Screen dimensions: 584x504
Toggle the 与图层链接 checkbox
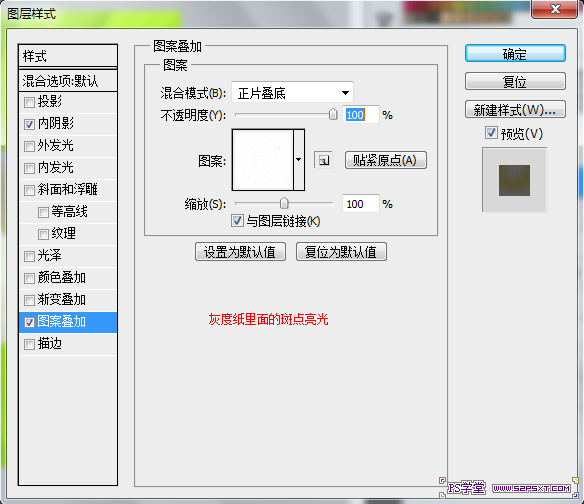[237, 221]
